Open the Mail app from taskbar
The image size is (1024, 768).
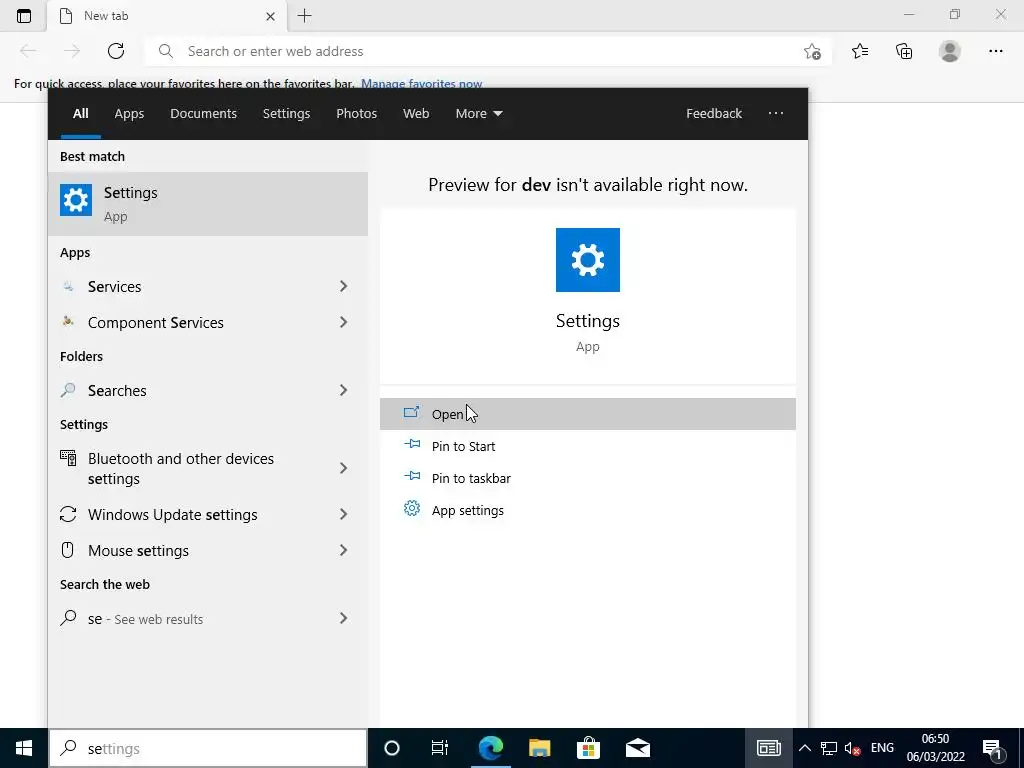click(x=637, y=748)
